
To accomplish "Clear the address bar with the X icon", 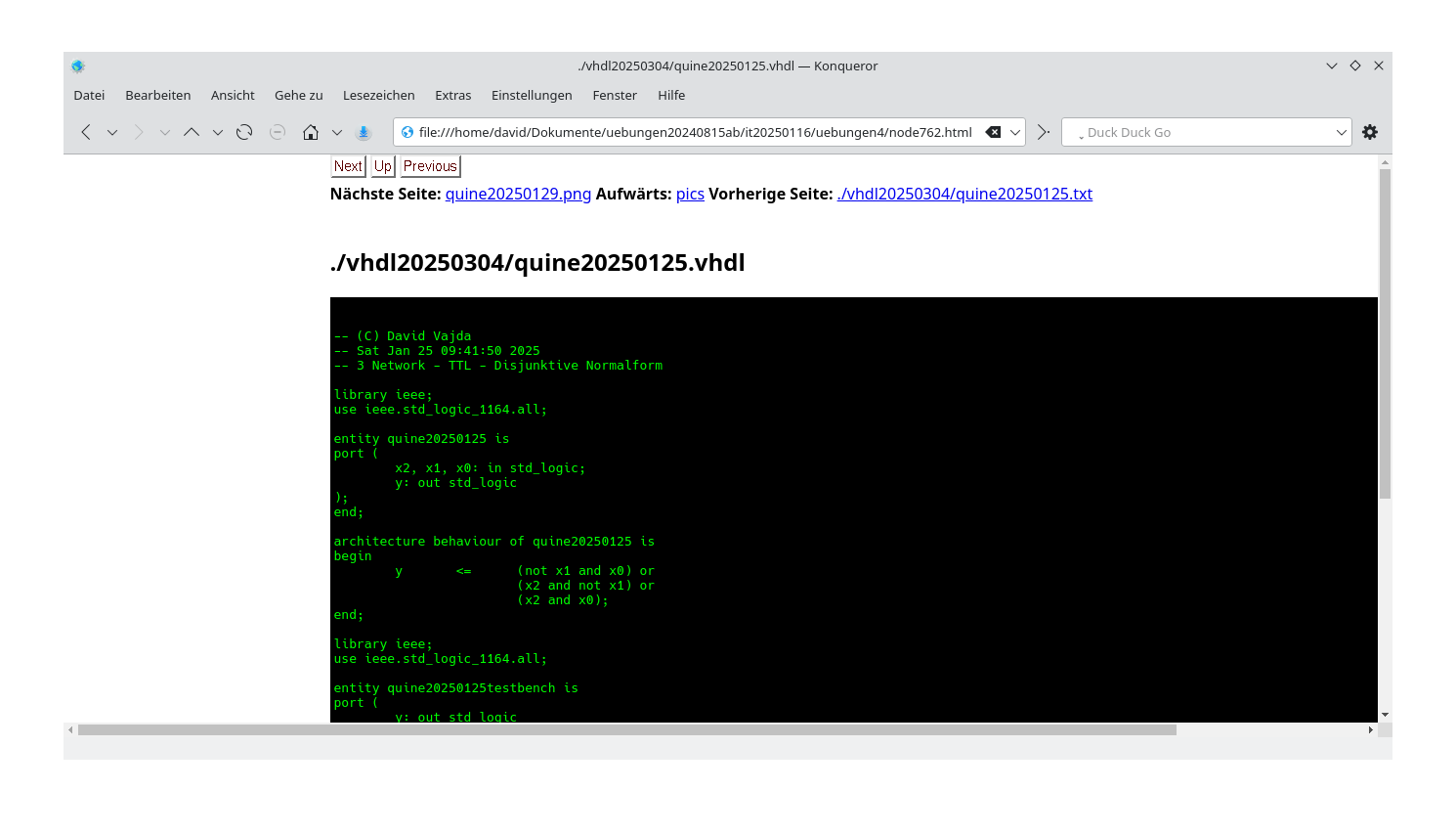I will [x=994, y=131].
